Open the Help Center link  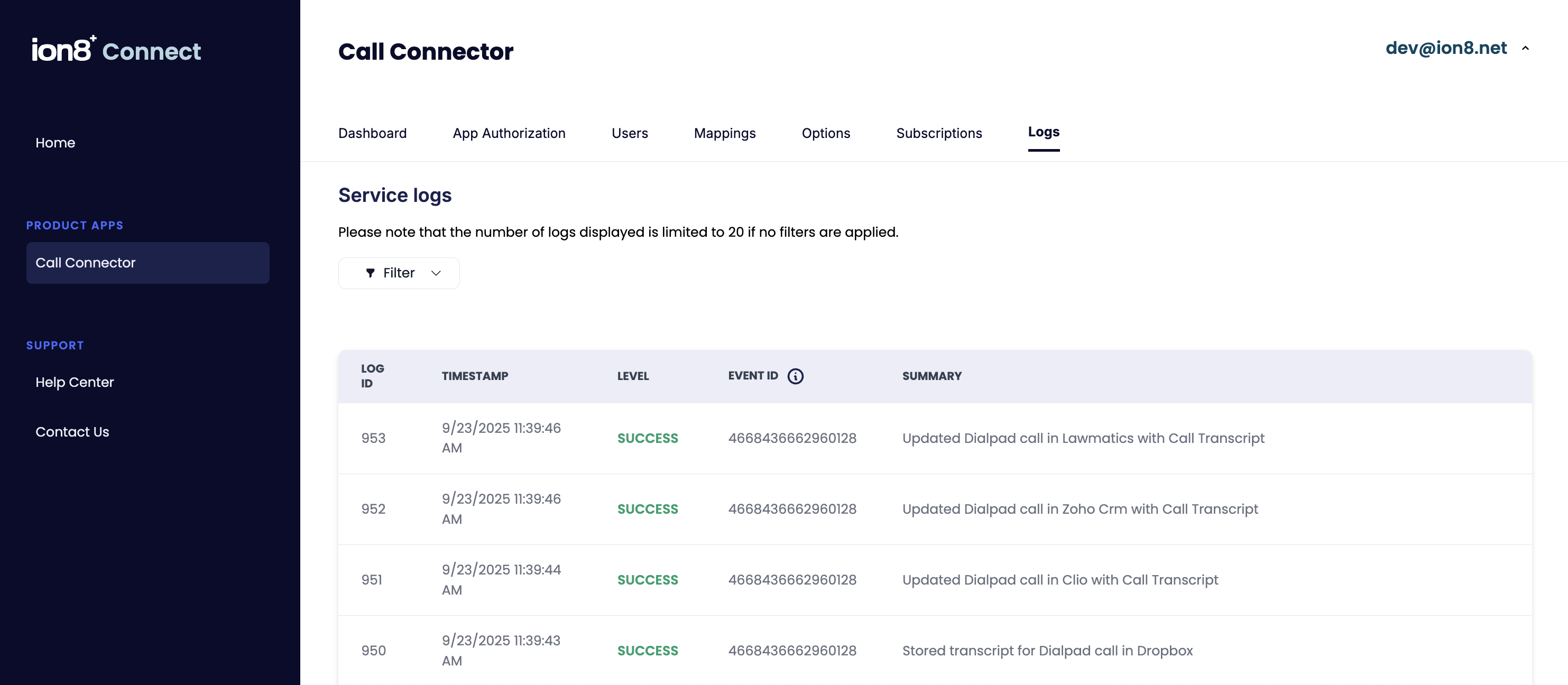pyautogui.click(x=74, y=382)
